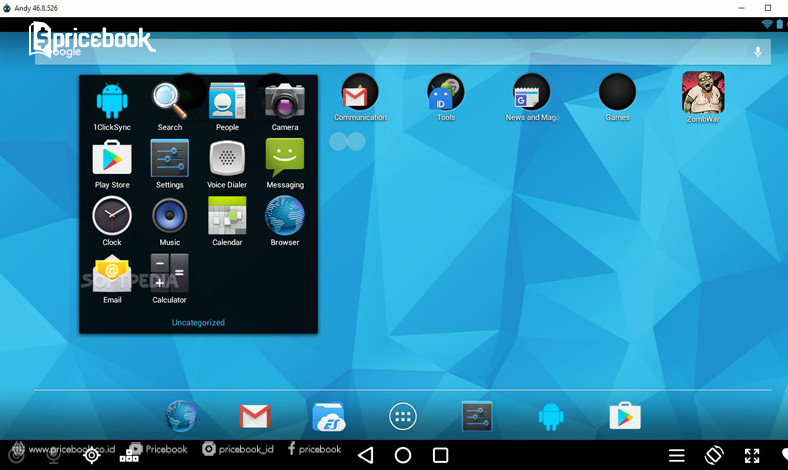Open the location target icon in Andy's bar
Viewport: 788px width, 470px height.
click(x=91, y=455)
